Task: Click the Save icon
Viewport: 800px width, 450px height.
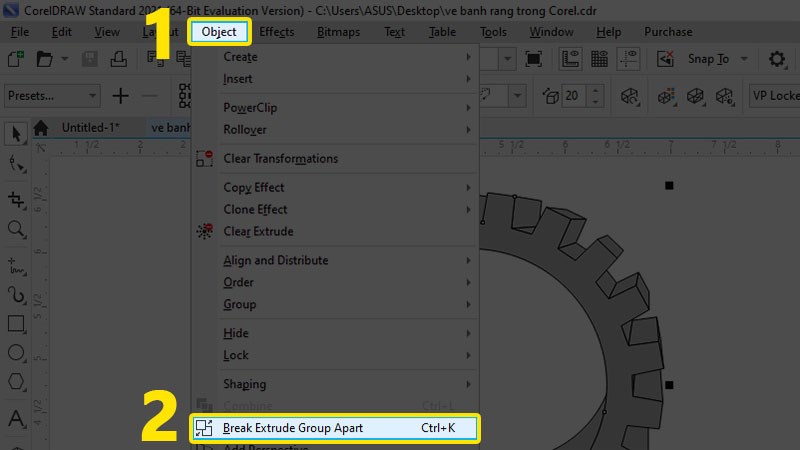Action: pyautogui.click(x=90, y=59)
